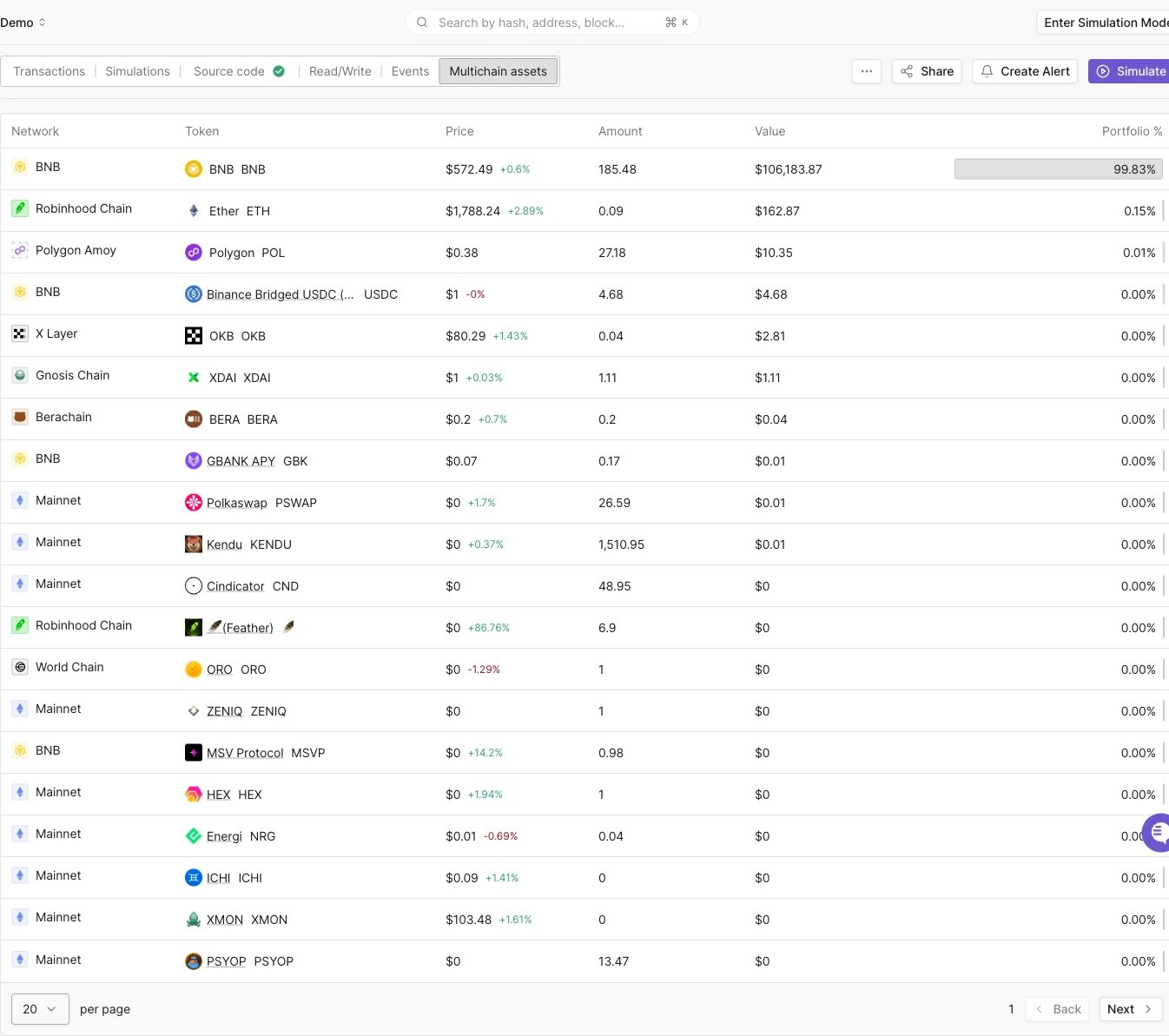Screen dimensions: 1169x1036
Task: Click the World Chain network icon
Action: tap(20, 667)
